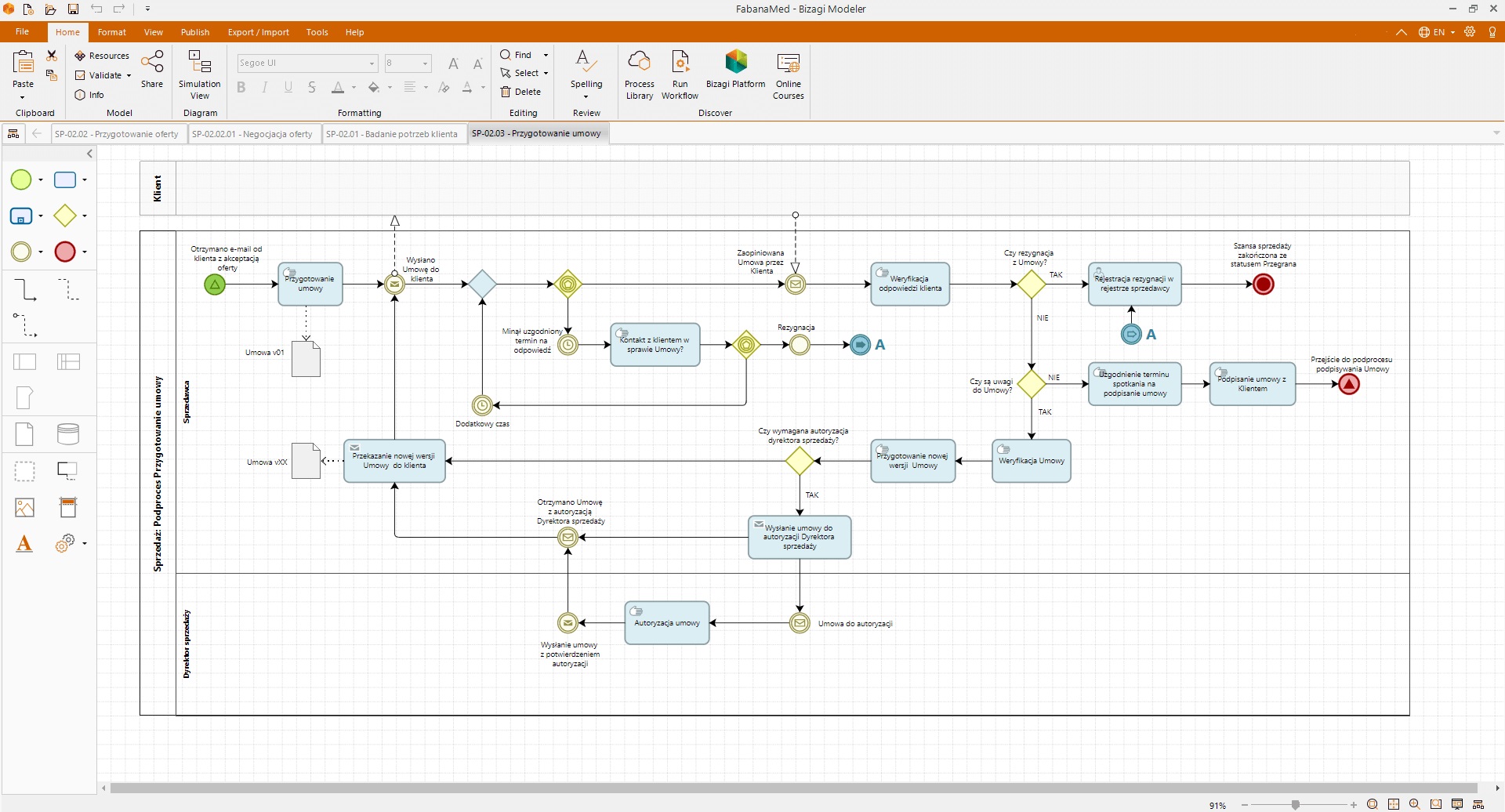The width and height of the screenshot is (1505, 812).
Task: Open the SP-02.01 - Badanie potrzeb klienta tab
Action: tap(391, 134)
